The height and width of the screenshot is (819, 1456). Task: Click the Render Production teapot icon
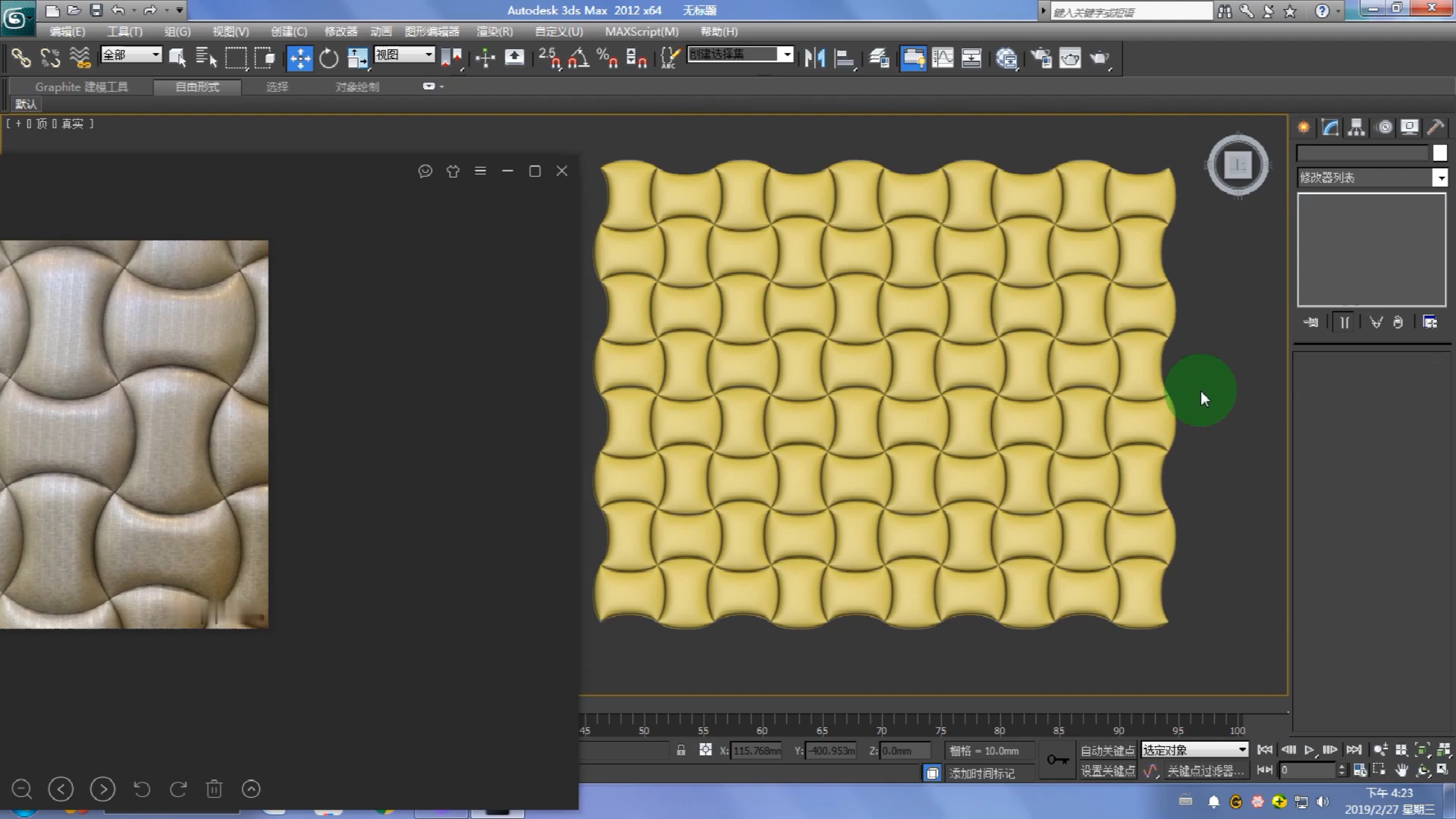[1099, 58]
